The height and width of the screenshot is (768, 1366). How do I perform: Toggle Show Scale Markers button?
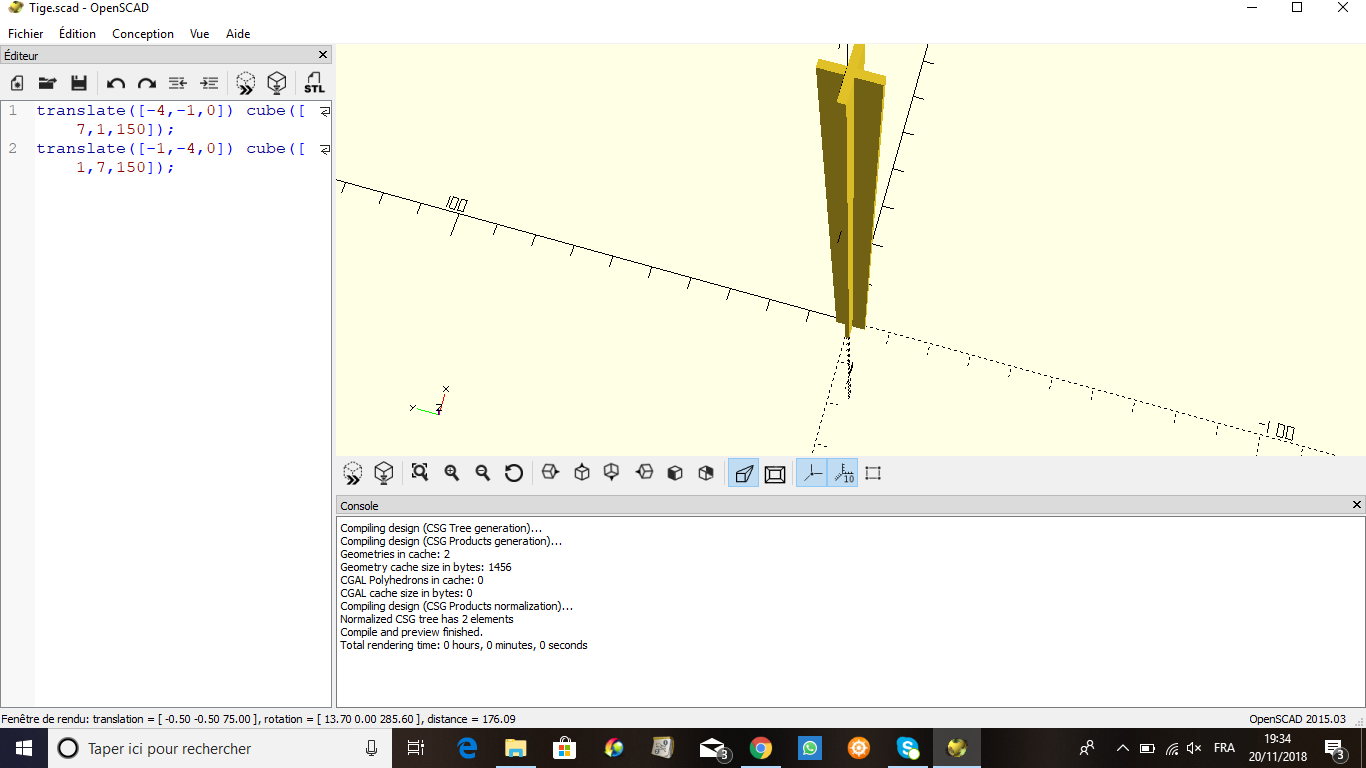(x=843, y=473)
